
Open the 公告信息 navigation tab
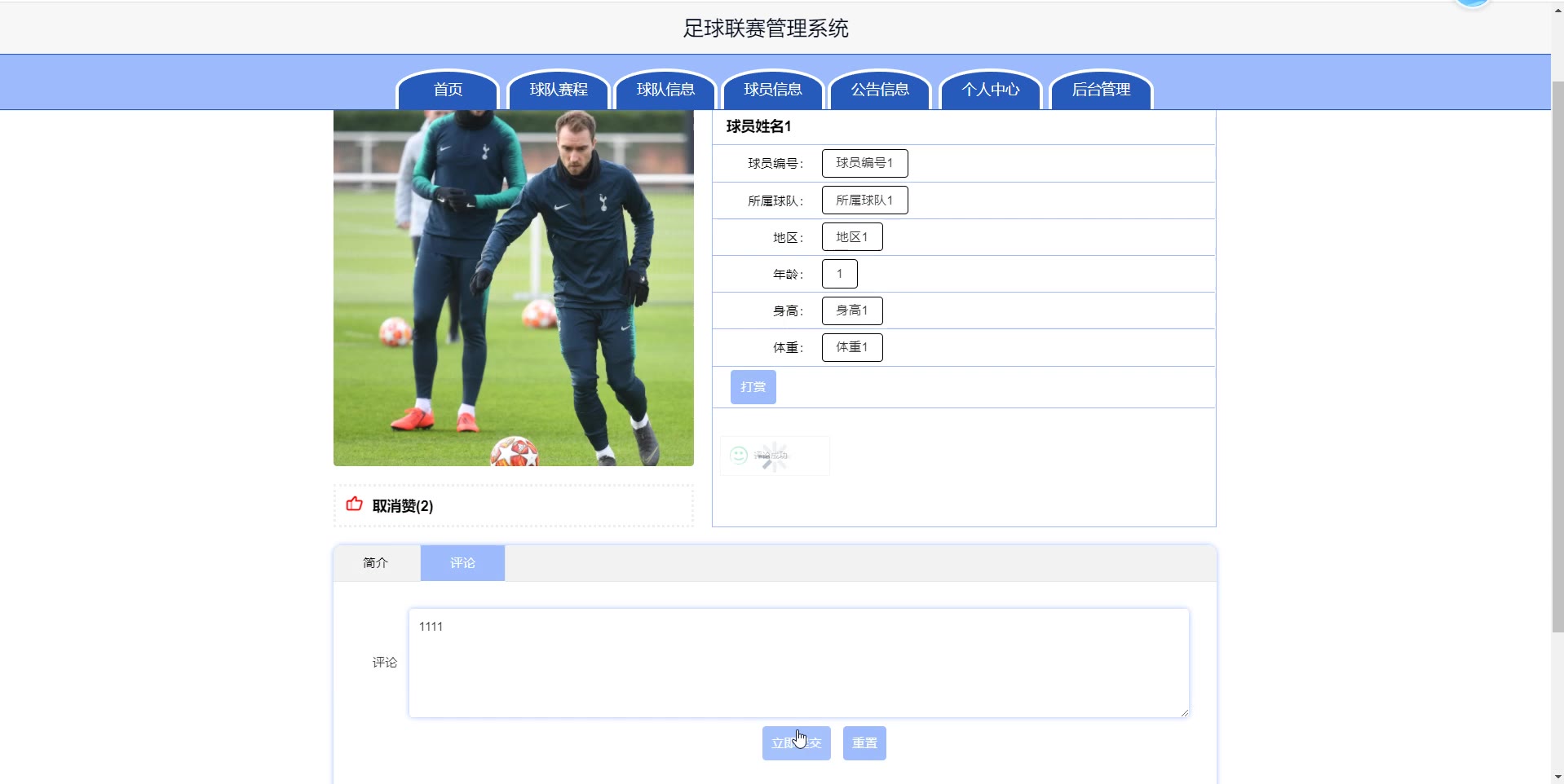tap(880, 90)
